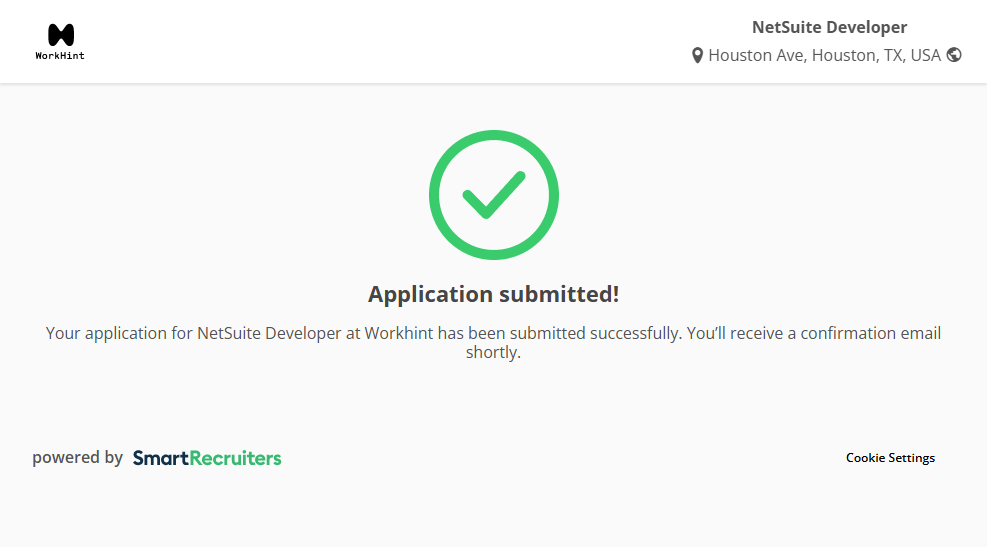Viewport: 987px width, 547px height.
Task: Click the word "Workhint" in the confirmation message
Action: 398,333
